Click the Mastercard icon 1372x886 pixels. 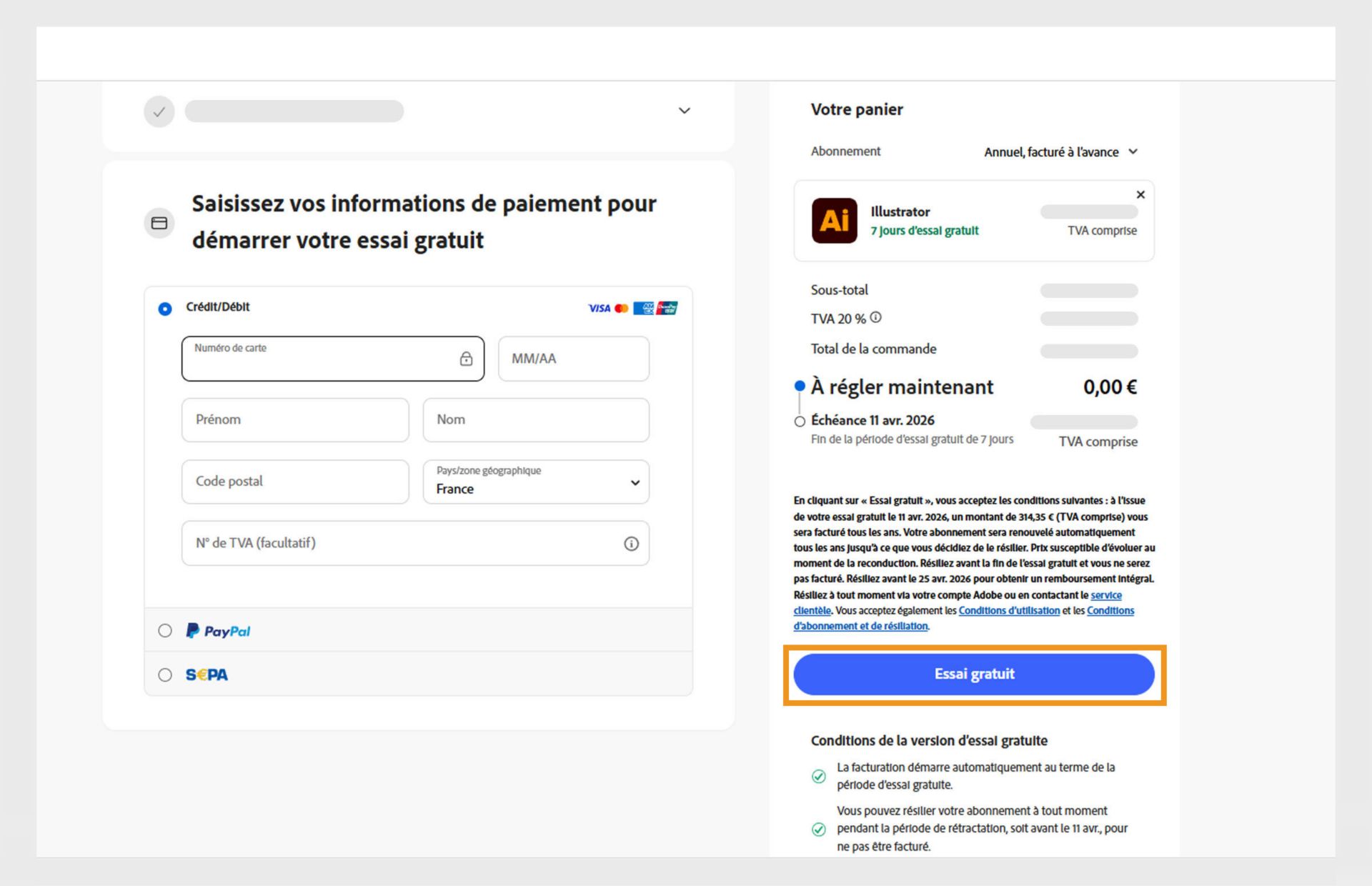pyautogui.click(x=621, y=308)
